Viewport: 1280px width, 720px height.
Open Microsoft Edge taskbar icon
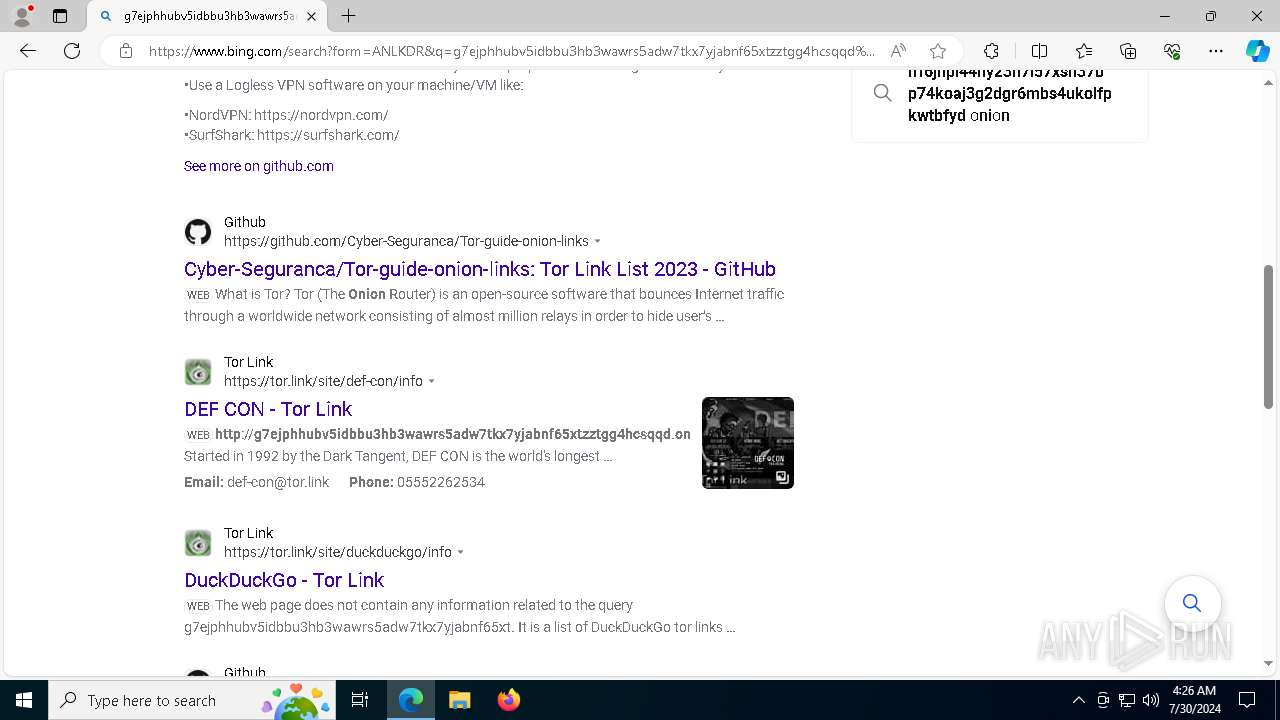point(411,700)
